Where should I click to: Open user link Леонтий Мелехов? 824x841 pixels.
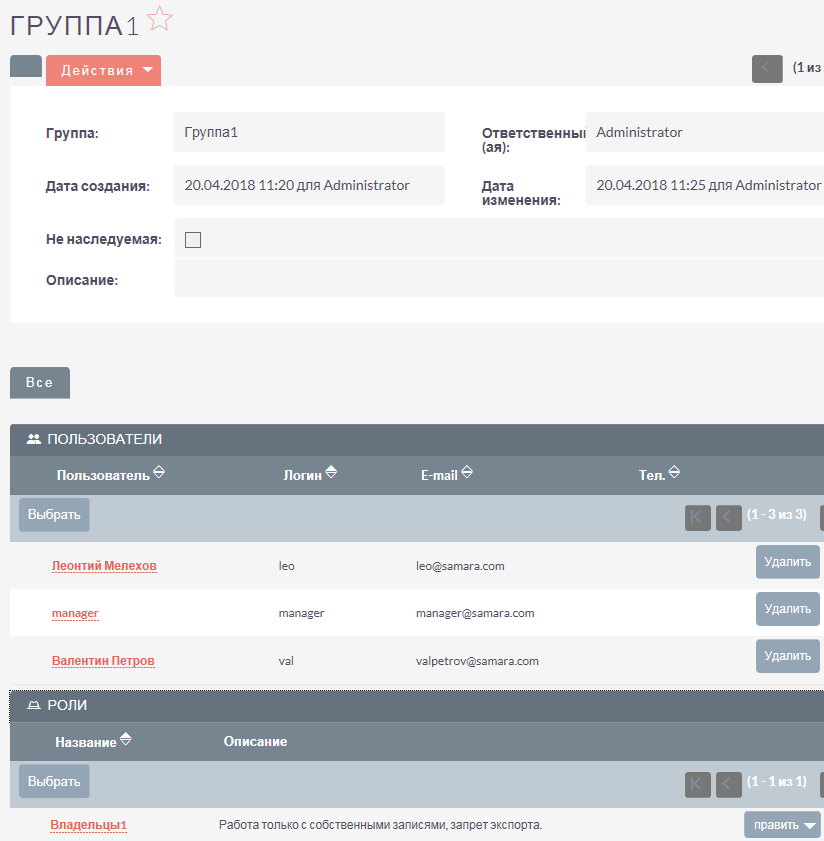pyautogui.click(x=104, y=566)
